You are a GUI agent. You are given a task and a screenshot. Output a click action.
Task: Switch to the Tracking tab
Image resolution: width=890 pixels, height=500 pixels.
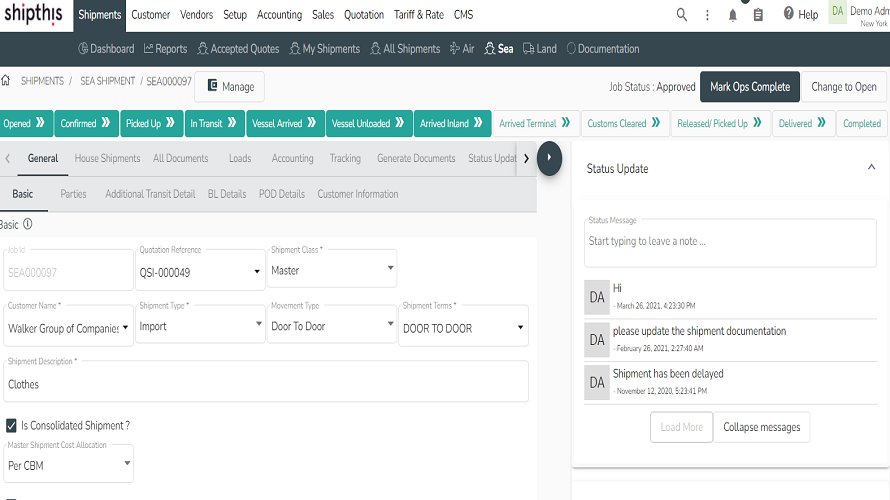point(345,158)
